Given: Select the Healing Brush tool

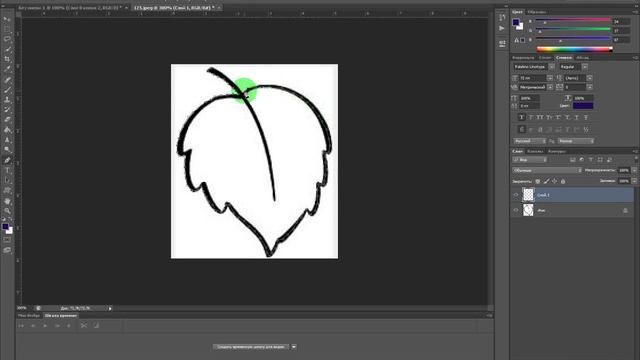Looking at the screenshot, I should tap(7, 80).
